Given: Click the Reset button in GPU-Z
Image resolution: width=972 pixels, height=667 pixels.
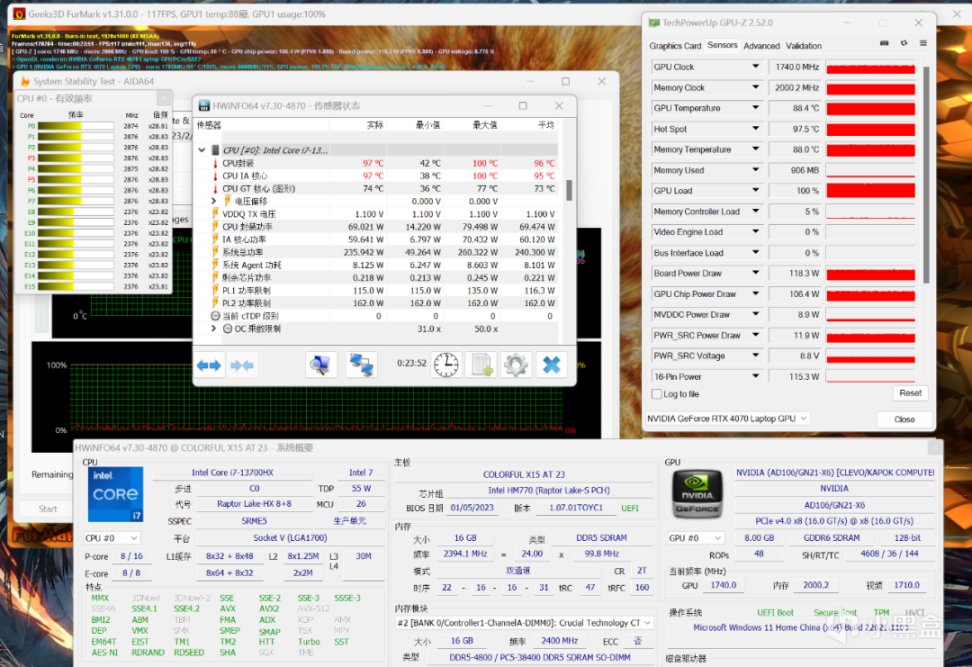Looking at the screenshot, I should tap(910, 393).
